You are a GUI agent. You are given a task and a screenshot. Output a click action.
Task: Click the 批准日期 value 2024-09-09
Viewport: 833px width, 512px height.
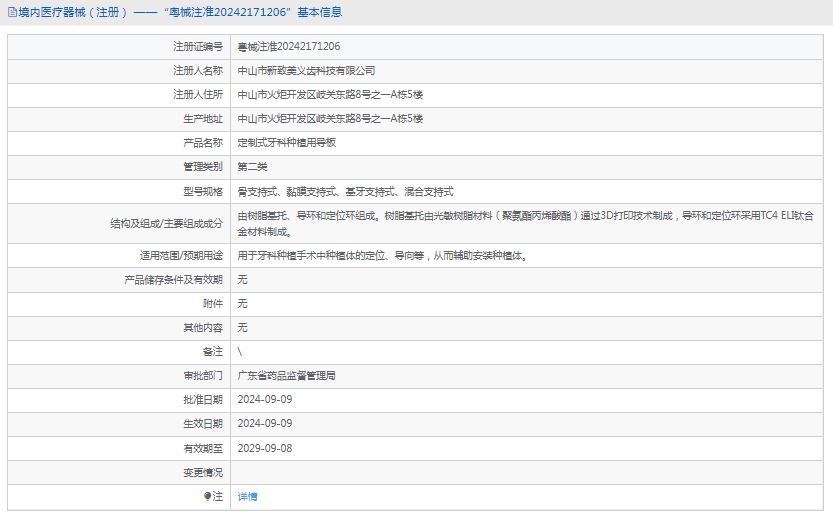(x=265, y=399)
